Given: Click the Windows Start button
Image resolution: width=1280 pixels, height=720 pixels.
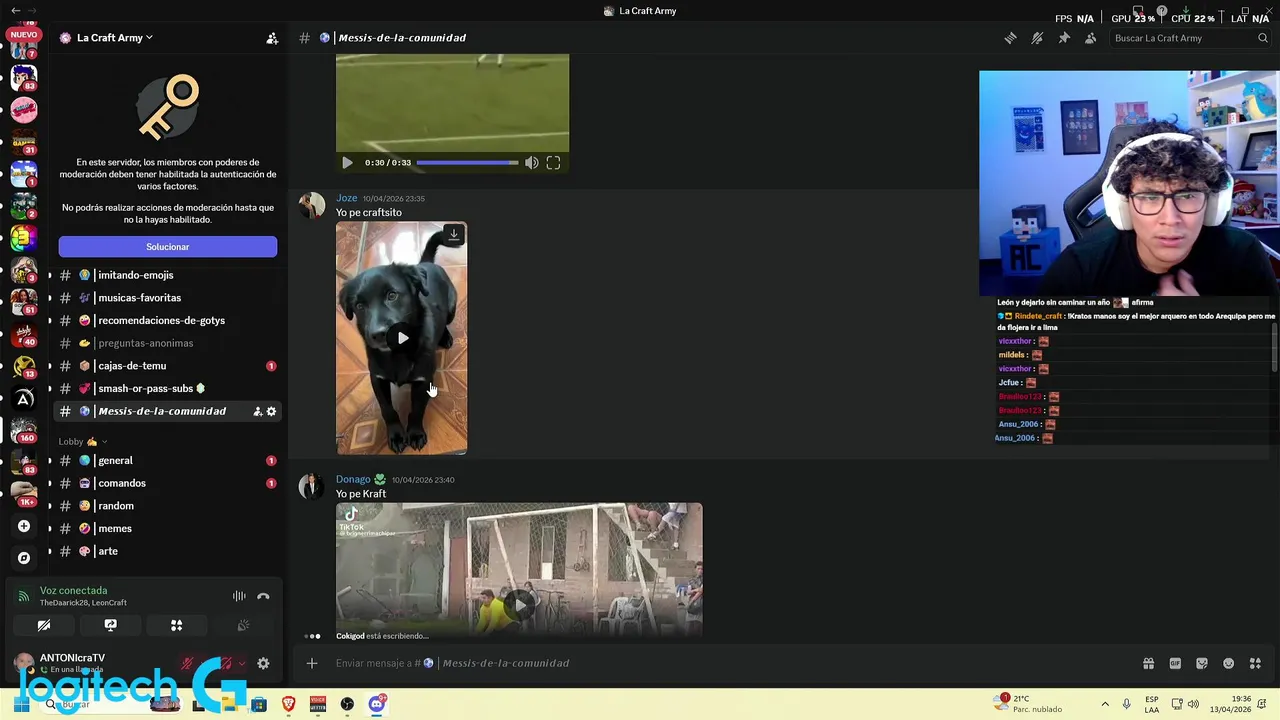Looking at the screenshot, I should pos(22,704).
